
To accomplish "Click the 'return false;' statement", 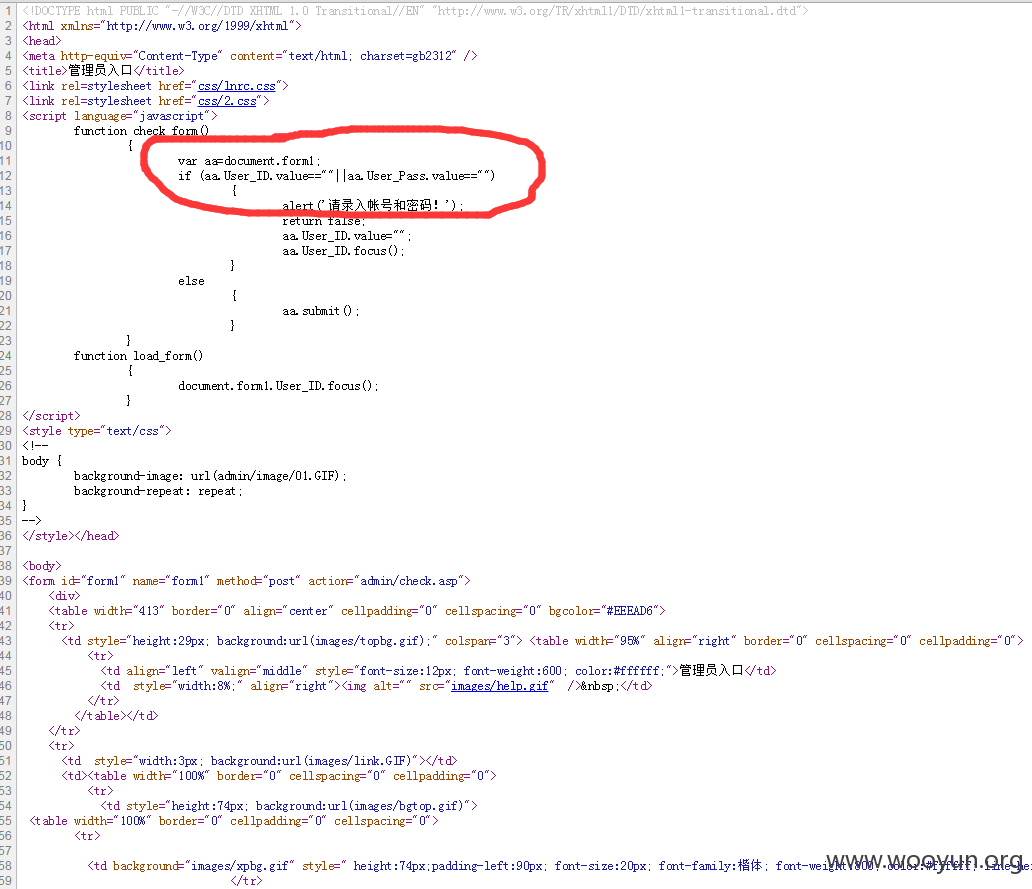I will pyautogui.click(x=324, y=221).
